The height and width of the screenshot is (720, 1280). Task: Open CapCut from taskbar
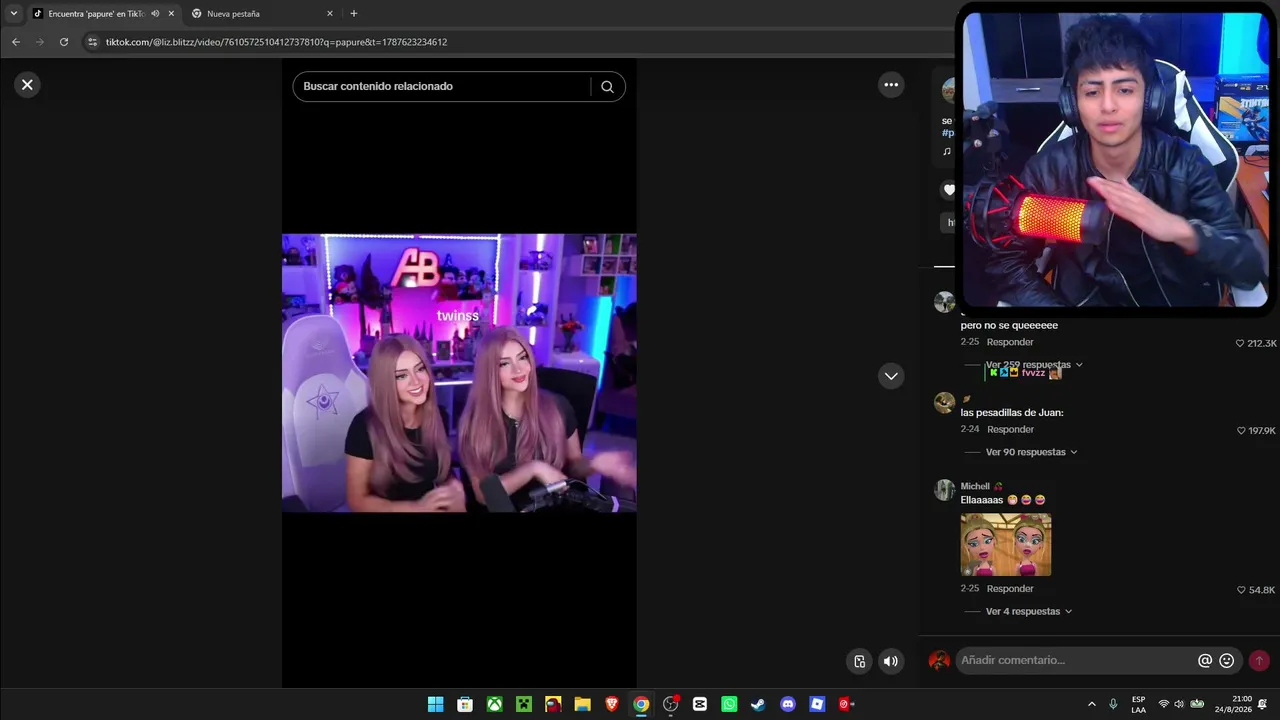click(700, 704)
